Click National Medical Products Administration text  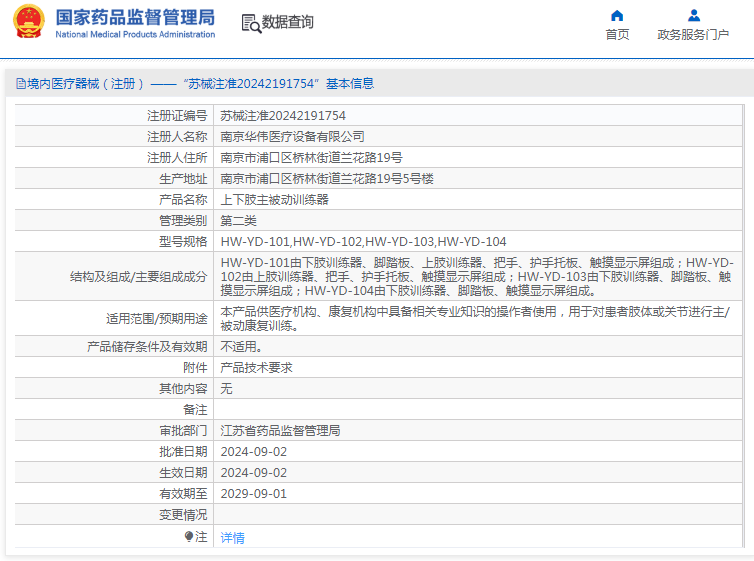(x=135, y=35)
